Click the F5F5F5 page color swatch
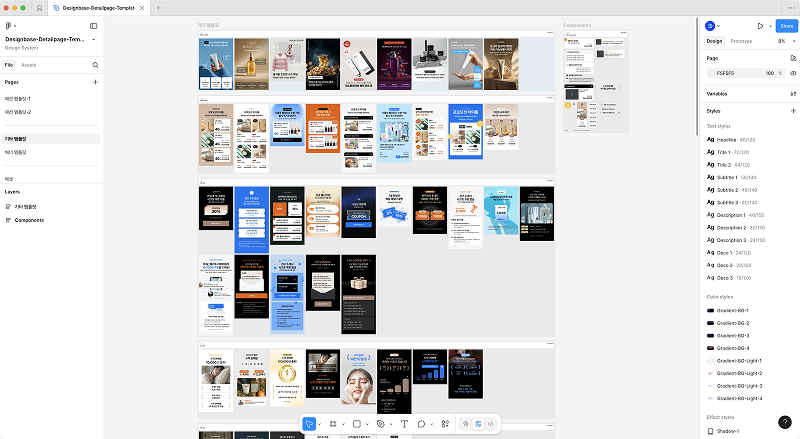This screenshot has height=439, width=800. click(711, 73)
